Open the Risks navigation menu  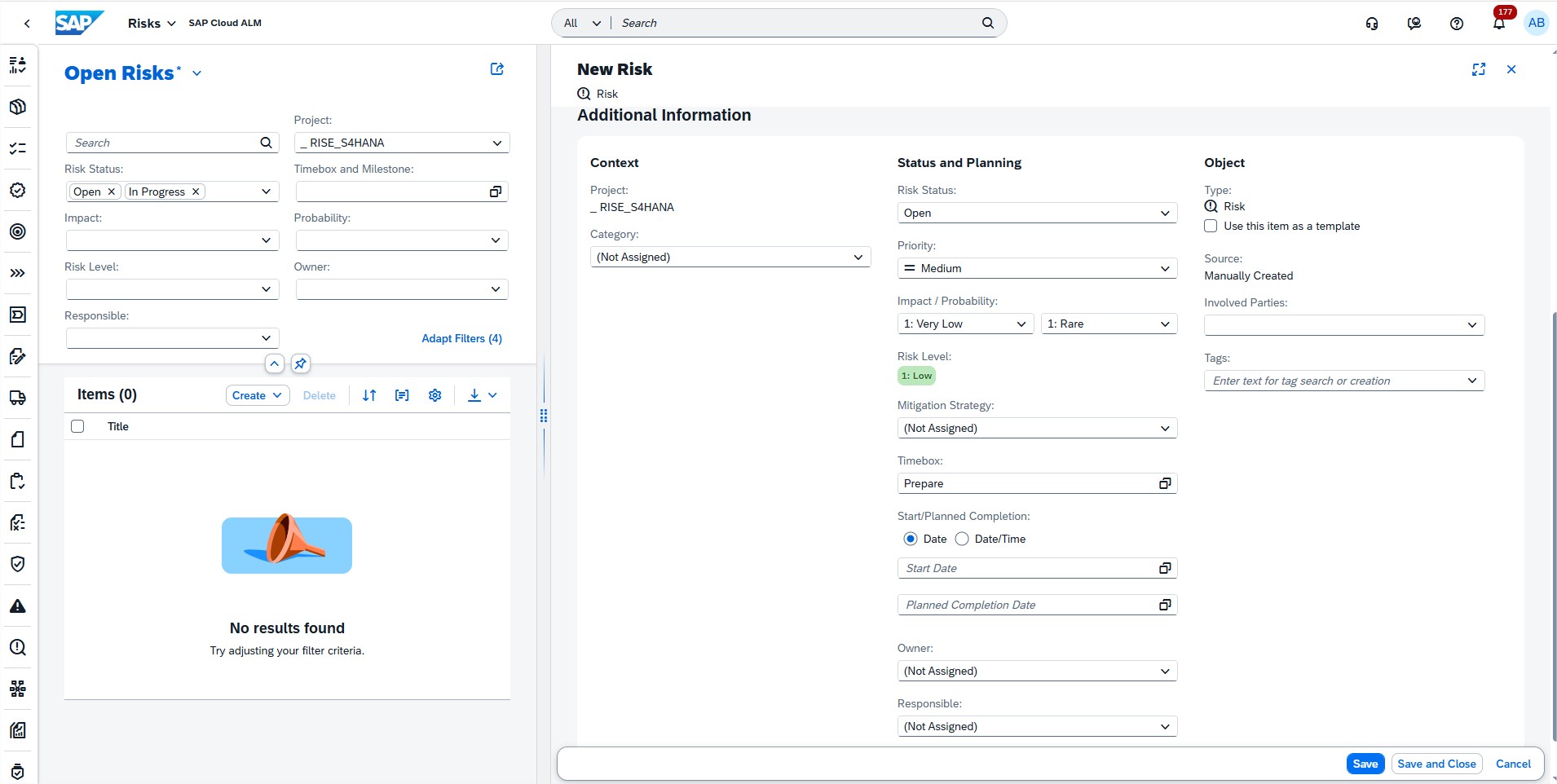(152, 24)
